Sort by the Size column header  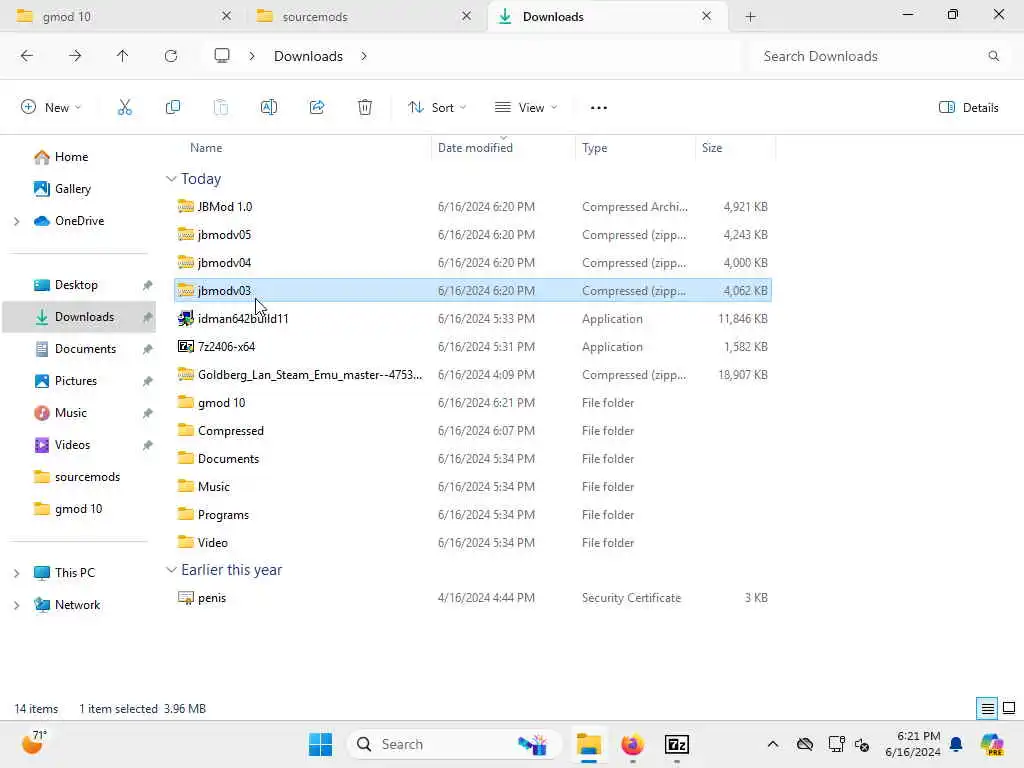tap(735, 148)
